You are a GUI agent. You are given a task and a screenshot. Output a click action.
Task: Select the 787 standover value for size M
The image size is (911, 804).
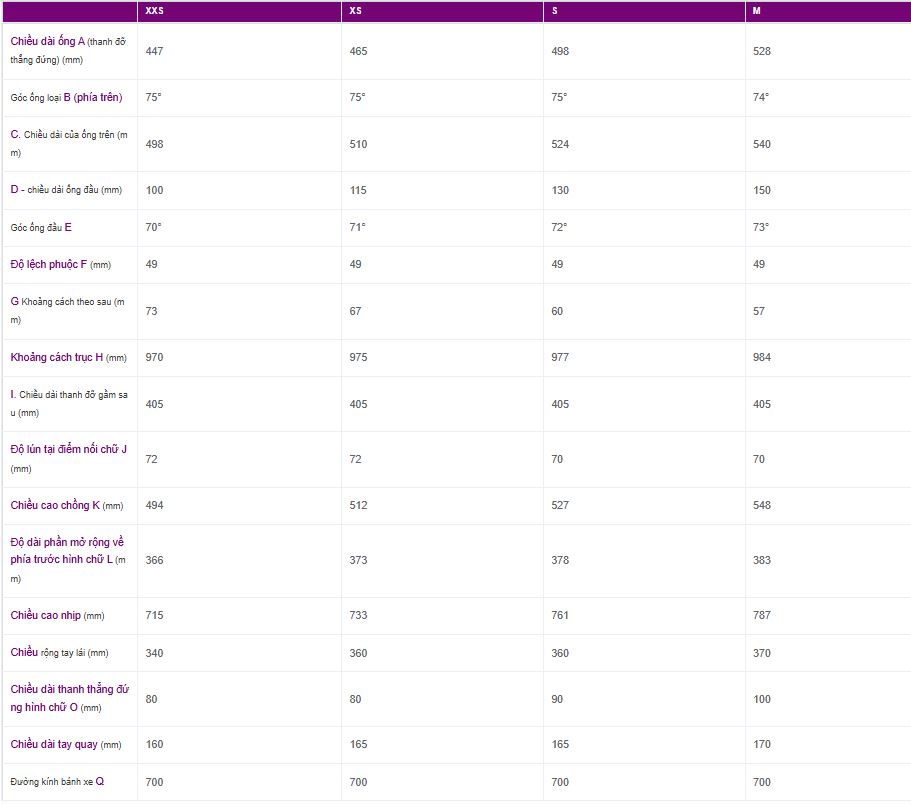pos(762,616)
